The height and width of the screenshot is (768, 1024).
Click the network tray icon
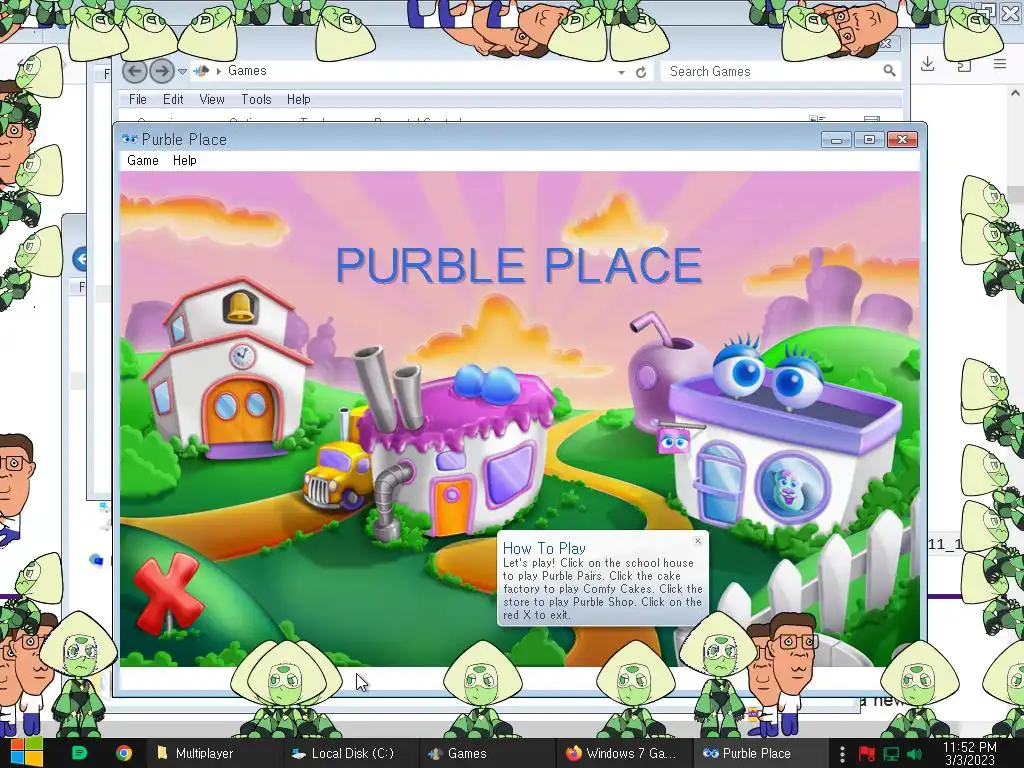tap(891, 754)
